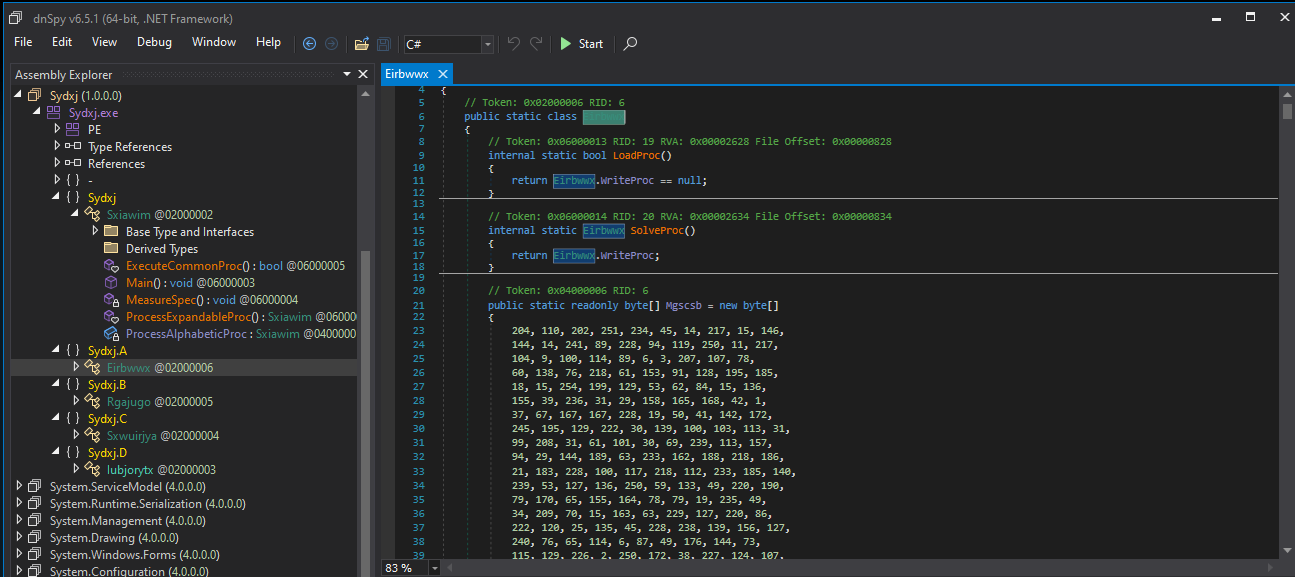Click the Open assembly folder icon
Image resolution: width=1295 pixels, height=577 pixels.
pos(361,43)
